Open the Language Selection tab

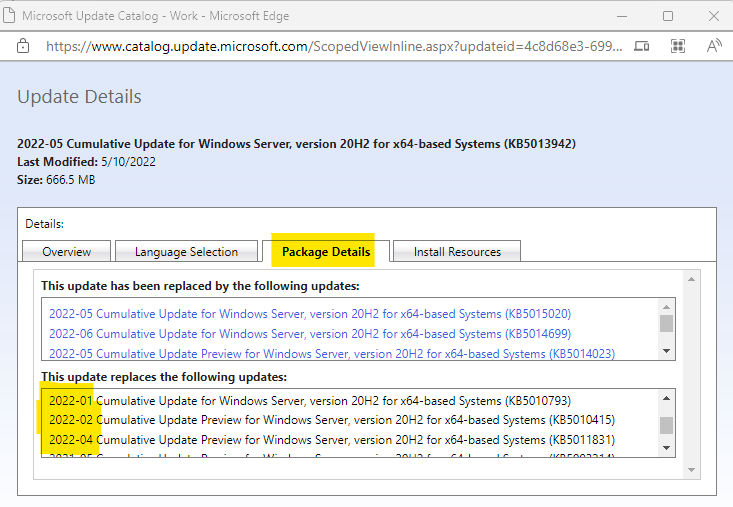tap(187, 252)
